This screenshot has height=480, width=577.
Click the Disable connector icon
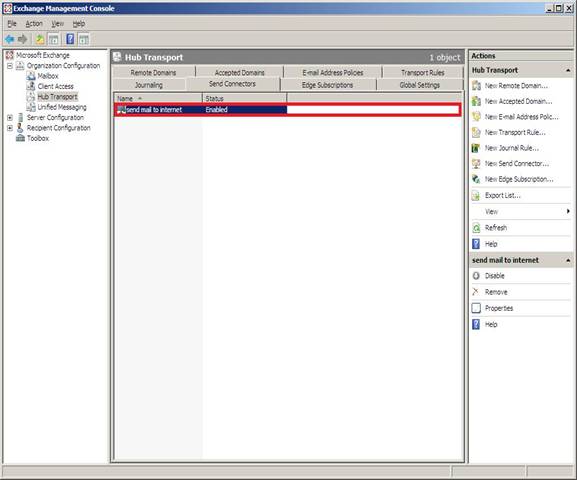coord(476,276)
